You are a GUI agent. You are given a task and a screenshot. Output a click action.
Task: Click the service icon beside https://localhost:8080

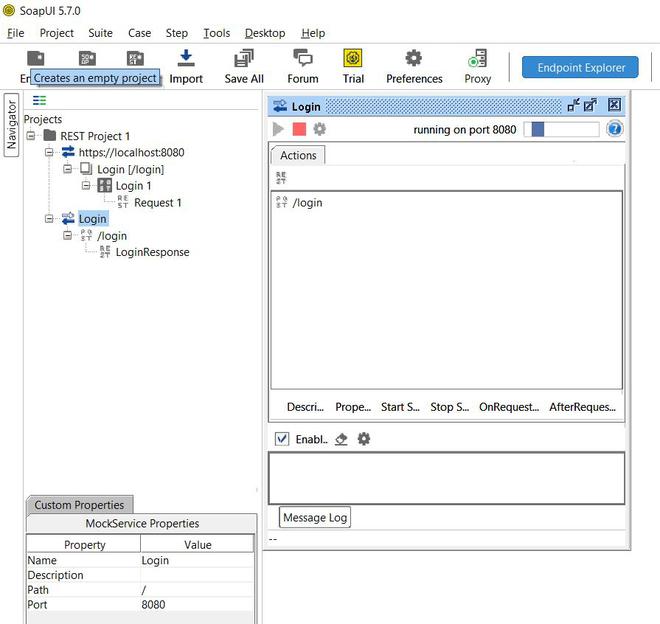[x=68, y=152]
